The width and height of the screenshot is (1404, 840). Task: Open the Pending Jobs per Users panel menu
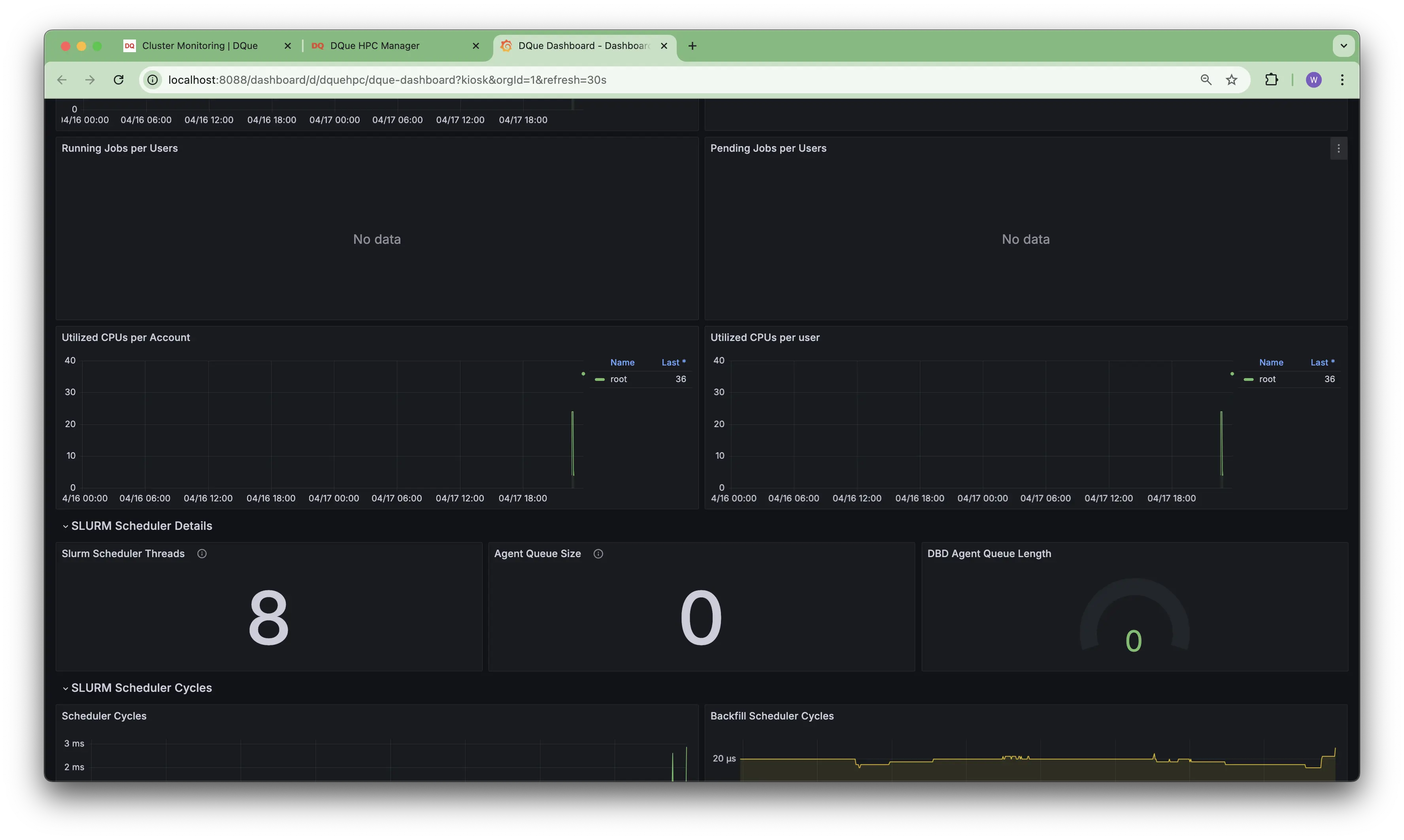coord(1338,148)
